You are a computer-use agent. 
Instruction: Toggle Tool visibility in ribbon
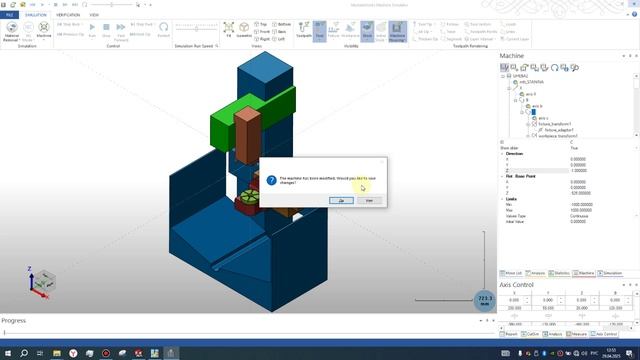(320, 30)
